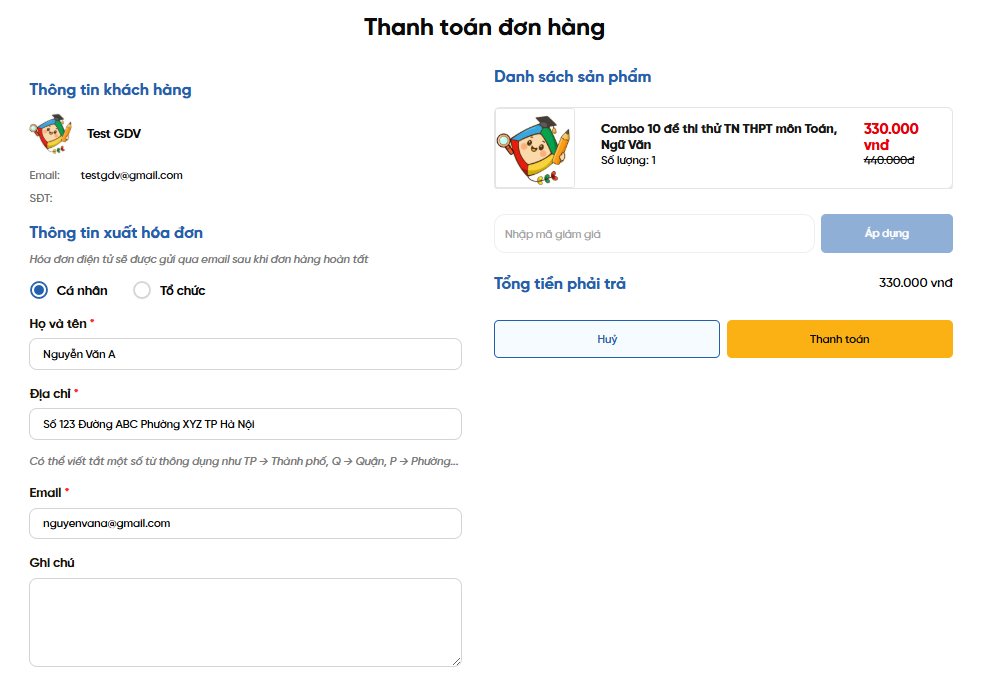Focus the invoice Email input field
The height and width of the screenshot is (690, 1001).
tap(245, 523)
